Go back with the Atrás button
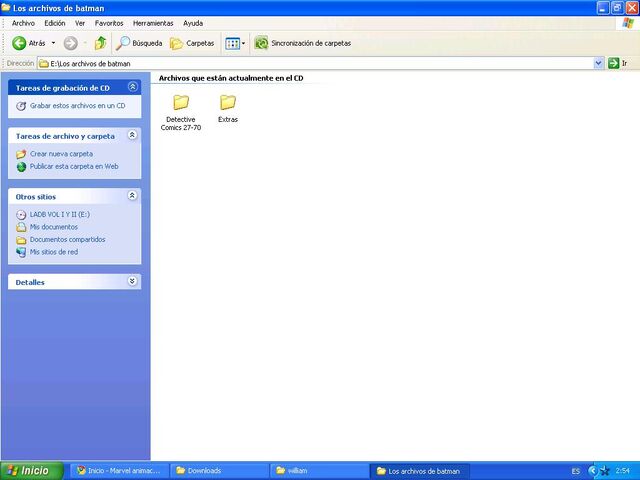The image size is (640, 480). [29, 43]
